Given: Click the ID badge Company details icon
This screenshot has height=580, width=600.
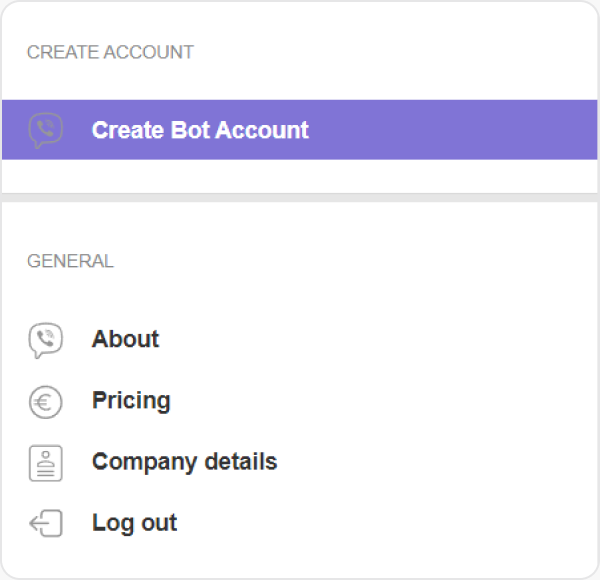Looking at the screenshot, I should [x=45, y=462].
